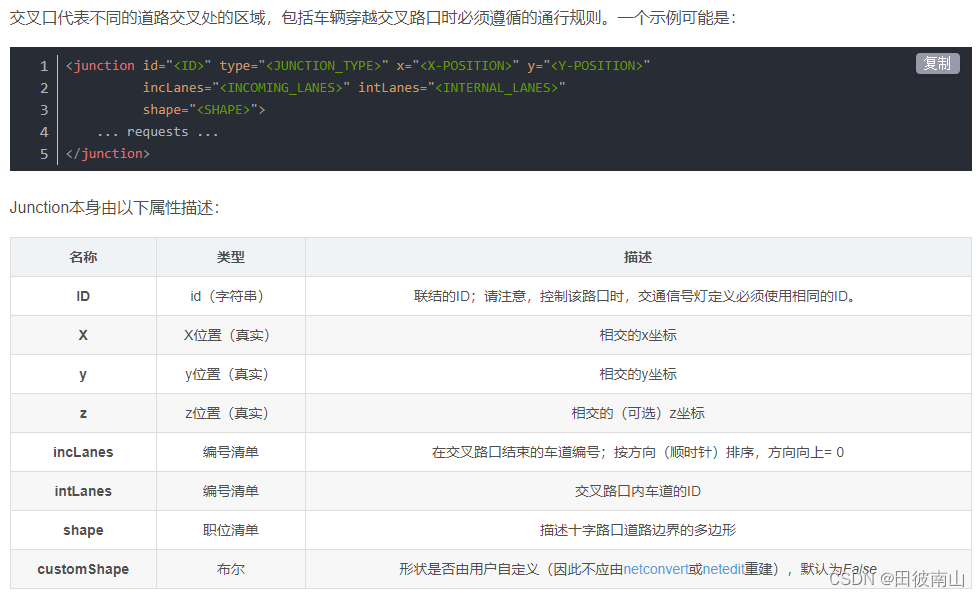This screenshot has height=597, width=979.
Task: Select the <INTERNAL_LANES> placeholder
Action: tap(498, 87)
